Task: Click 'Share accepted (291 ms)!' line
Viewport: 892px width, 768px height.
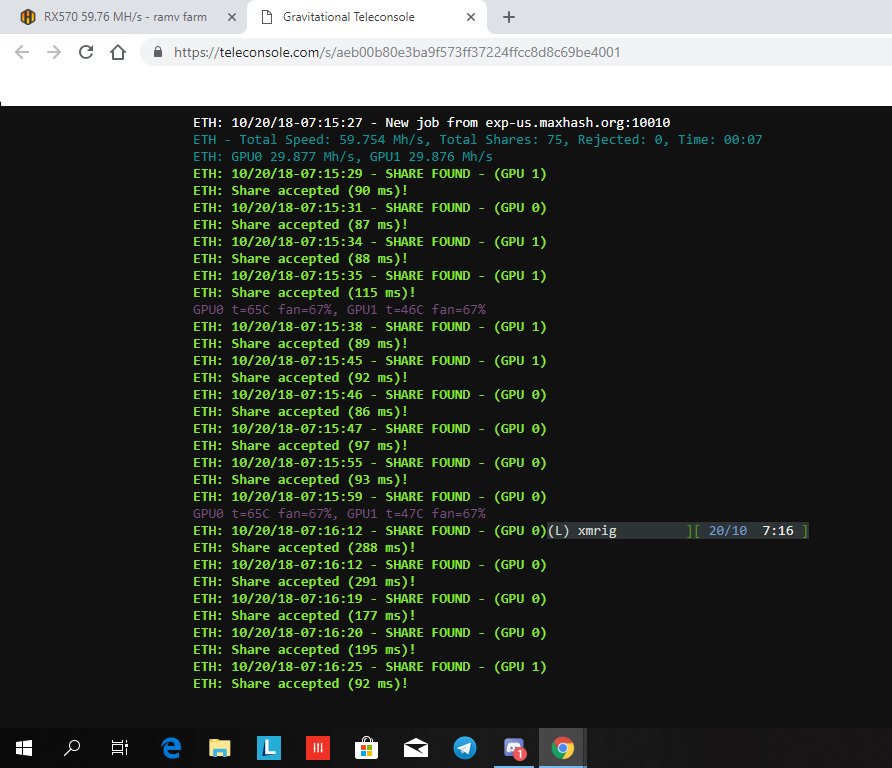Action: coord(304,581)
